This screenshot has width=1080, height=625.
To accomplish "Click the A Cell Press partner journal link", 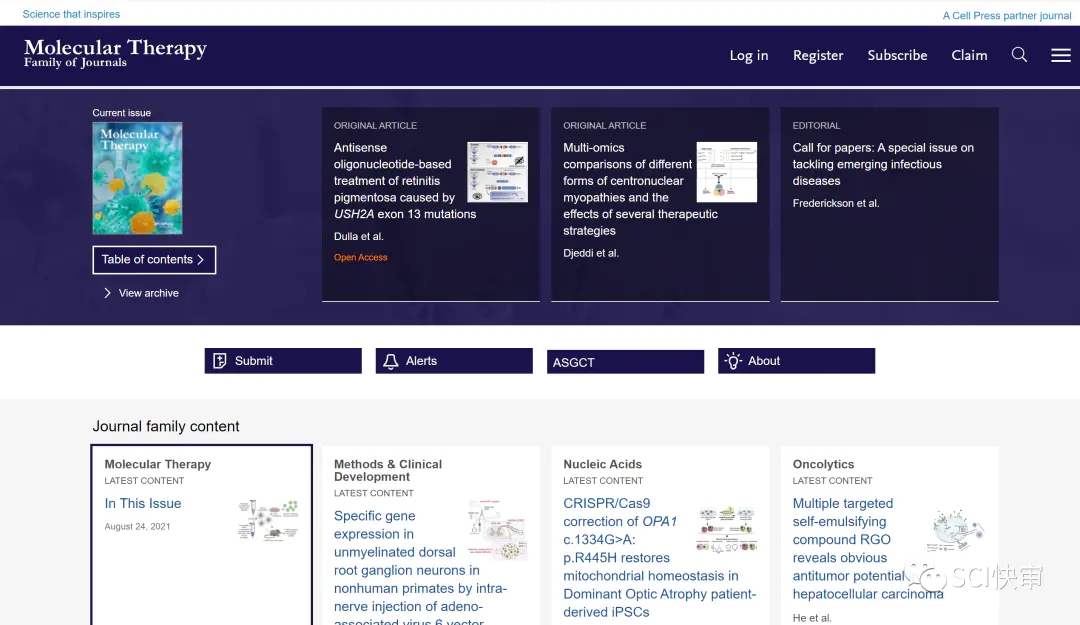I will [1007, 15].
